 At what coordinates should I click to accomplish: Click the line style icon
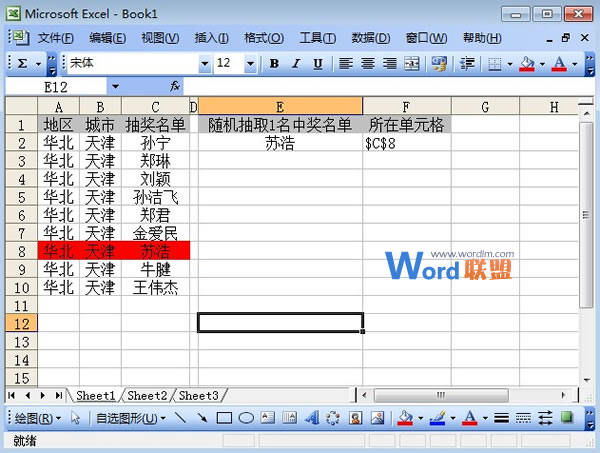(501, 418)
